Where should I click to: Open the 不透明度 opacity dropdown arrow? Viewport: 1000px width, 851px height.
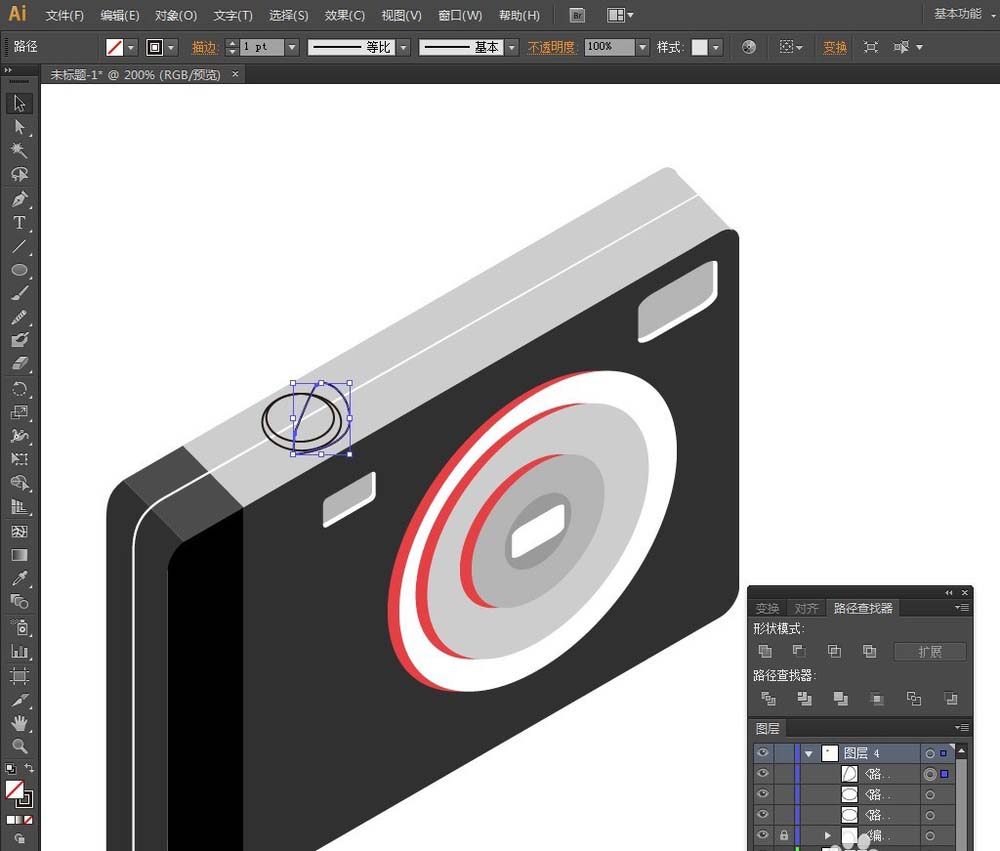click(642, 47)
